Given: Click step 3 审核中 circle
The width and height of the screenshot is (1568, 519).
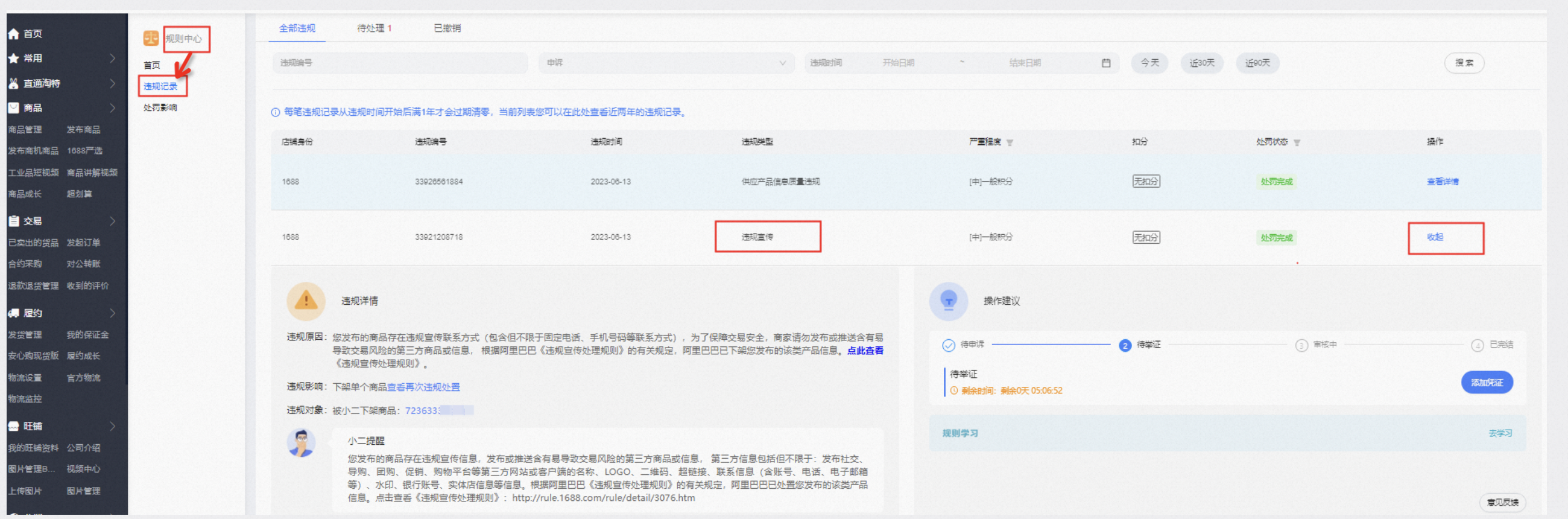Looking at the screenshot, I should 1301,345.
